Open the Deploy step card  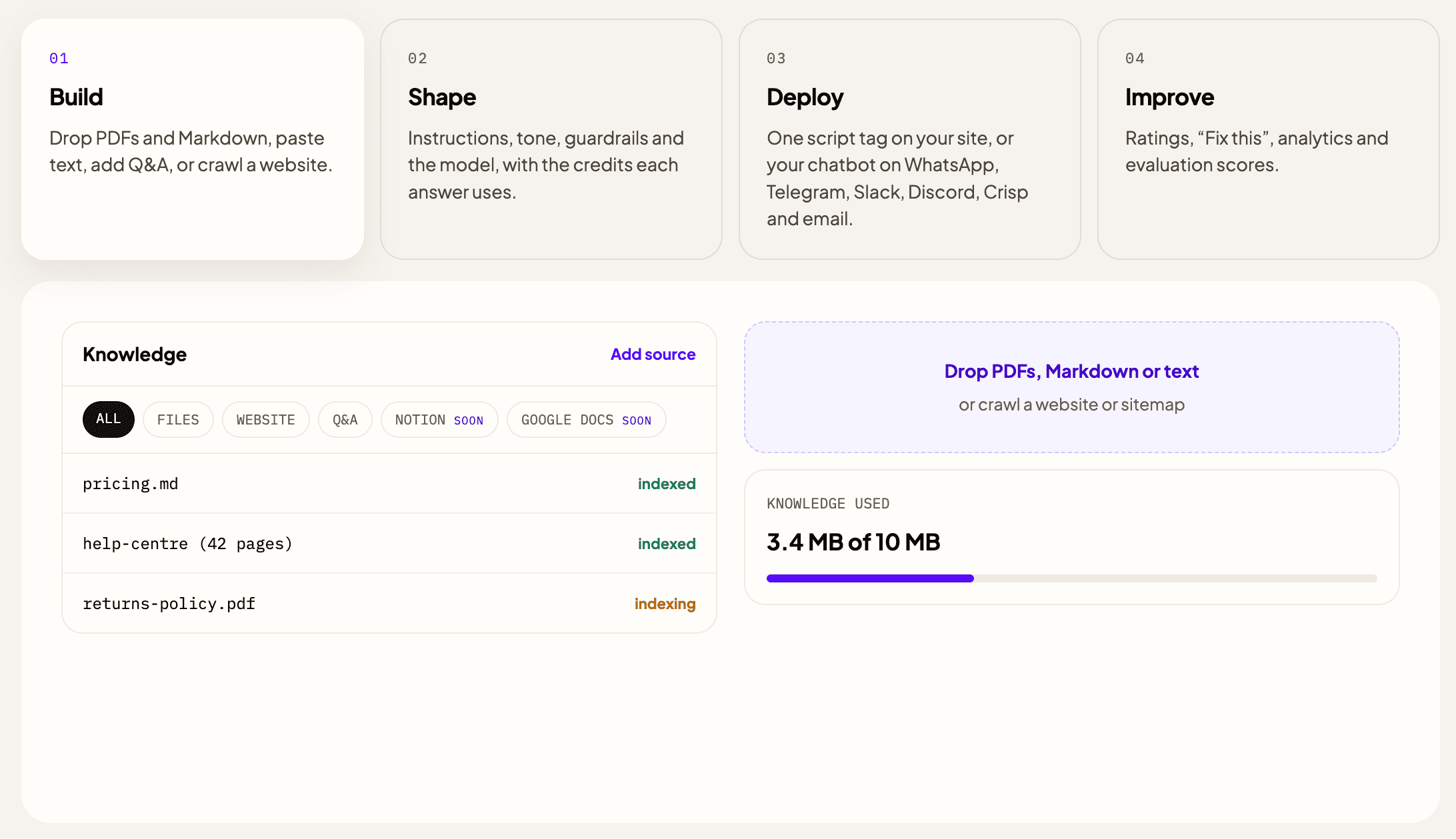coord(910,139)
